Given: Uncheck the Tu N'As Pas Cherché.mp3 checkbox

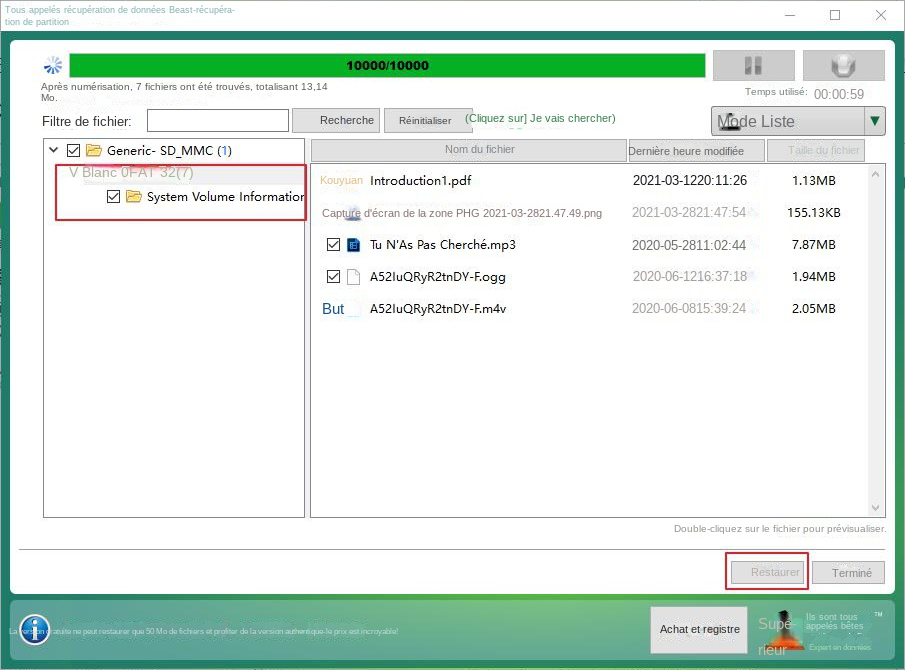Looking at the screenshot, I should pos(334,245).
